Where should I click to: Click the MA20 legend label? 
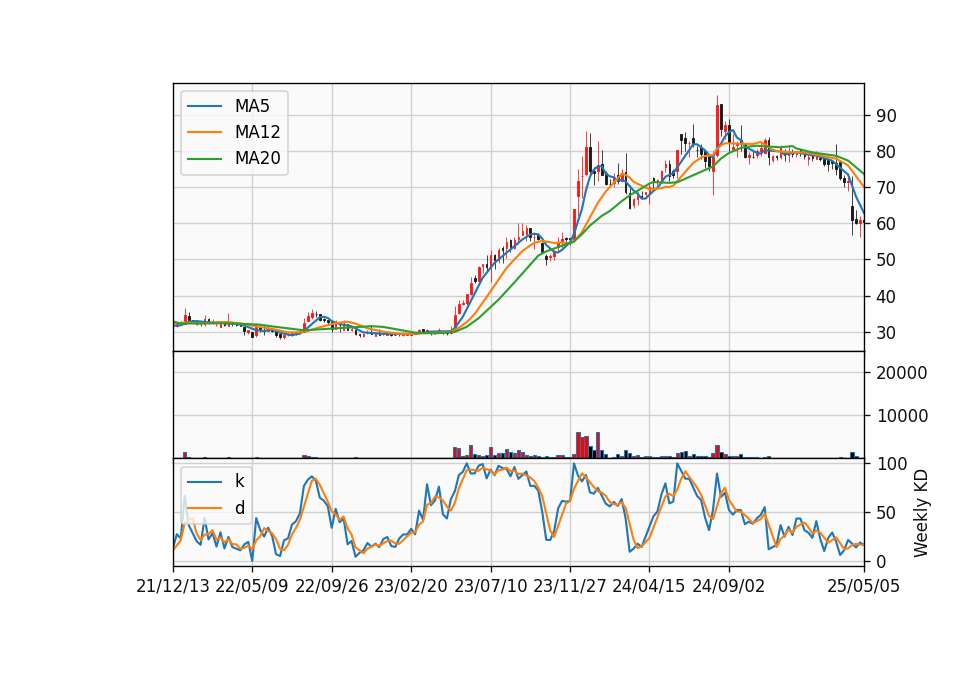(x=257, y=159)
